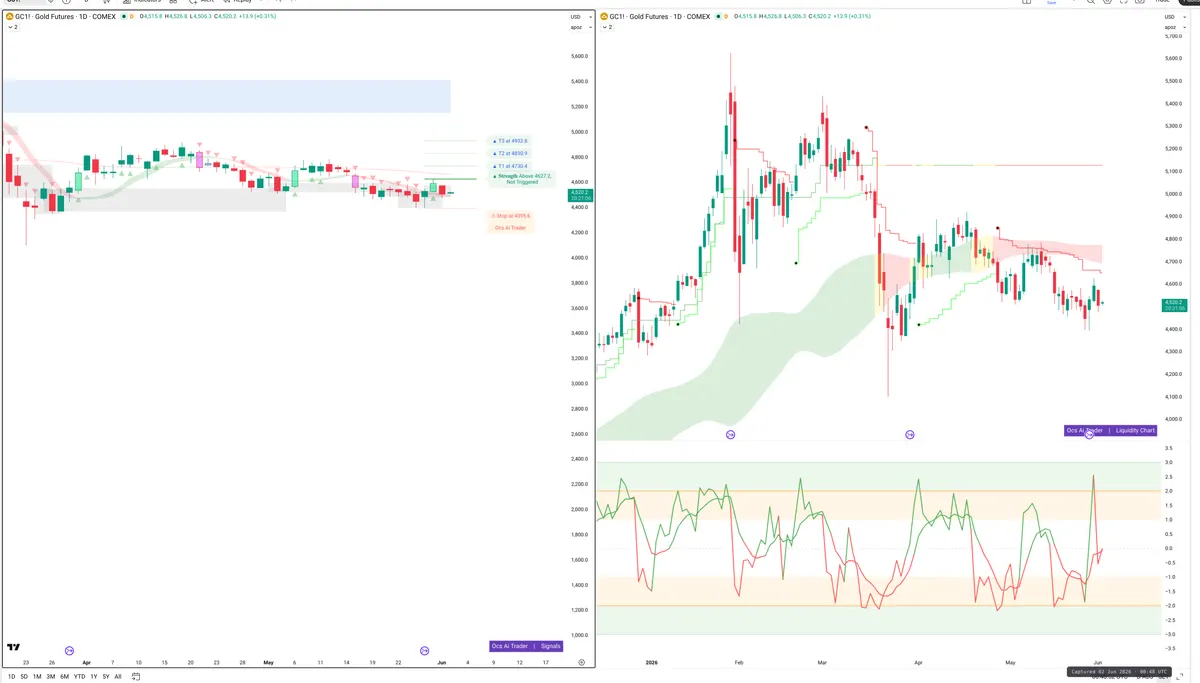Click the Save button in top toolbar

click(x=1051, y=3)
